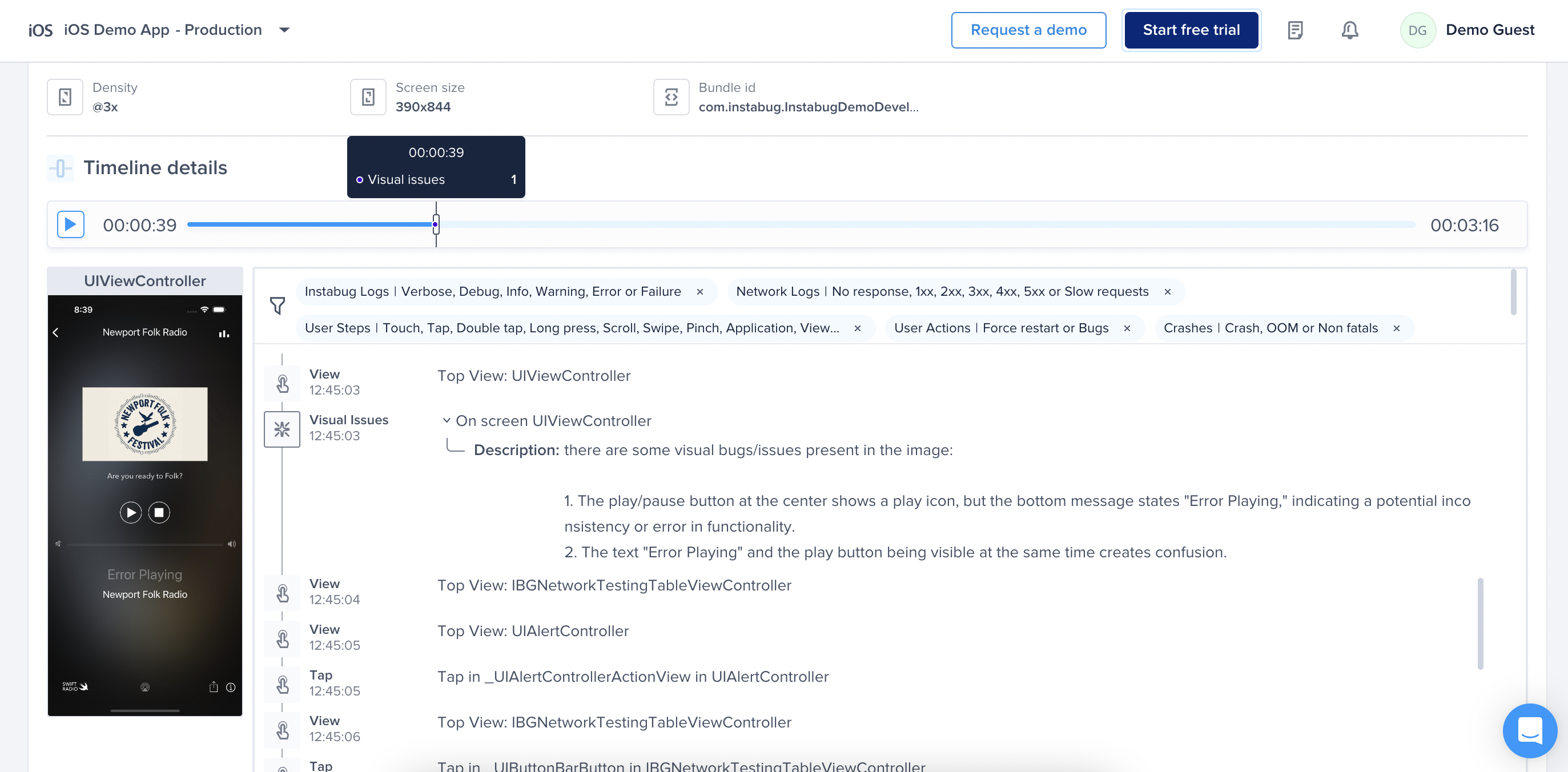This screenshot has height=772, width=1568.
Task: Click the Instabug Logs filter chip text
Action: pyautogui.click(x=492, y=292)
